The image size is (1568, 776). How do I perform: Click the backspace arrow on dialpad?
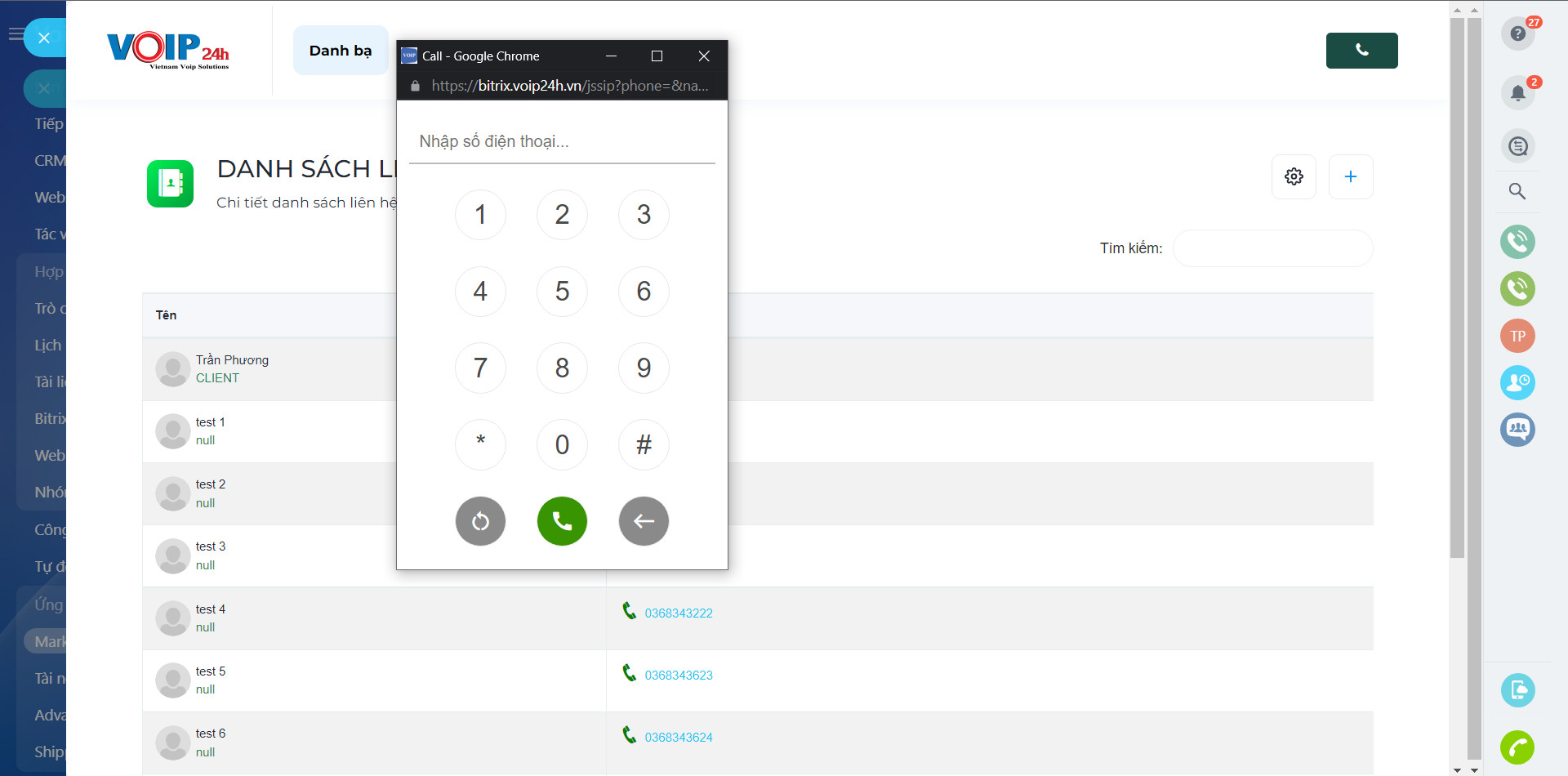[x=644, y=521]
